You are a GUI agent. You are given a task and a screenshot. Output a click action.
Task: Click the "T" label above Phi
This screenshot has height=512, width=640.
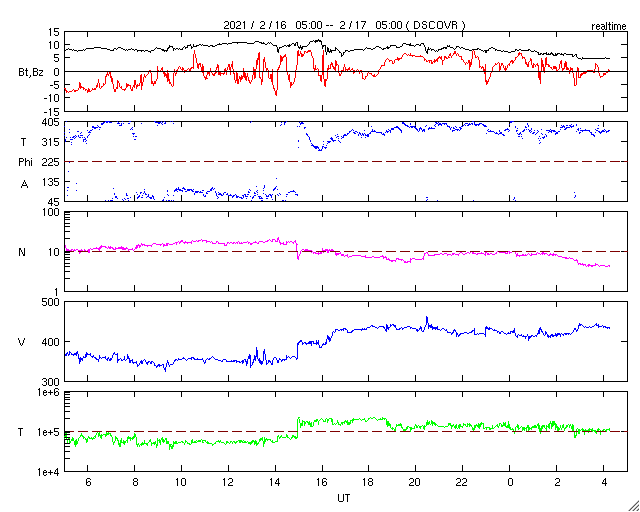tap(24, 141)
